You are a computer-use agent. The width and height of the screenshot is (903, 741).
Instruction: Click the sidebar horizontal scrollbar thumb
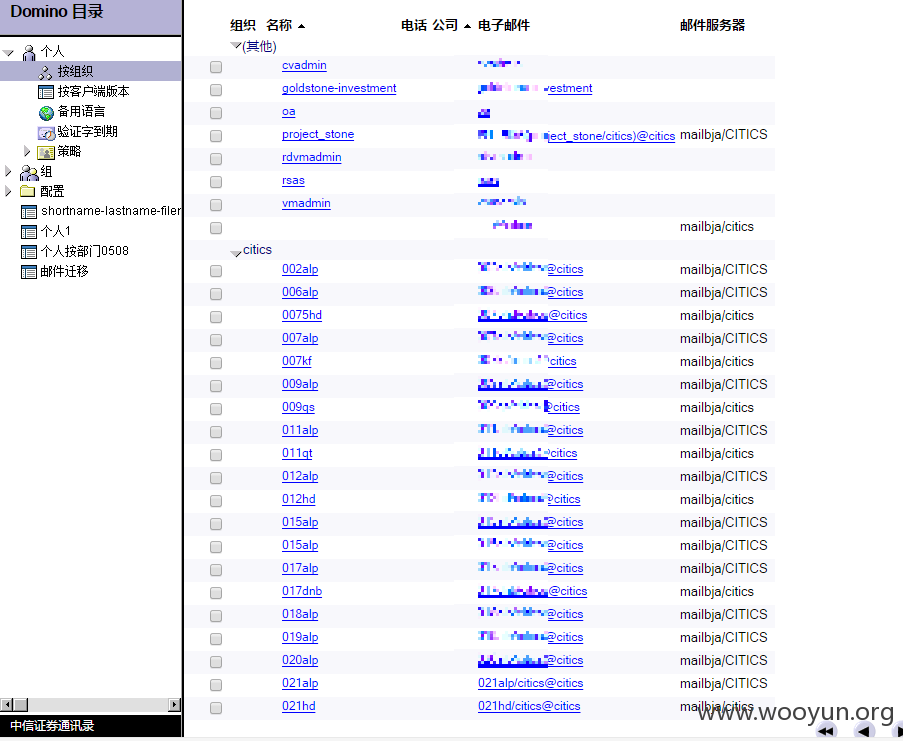tap(21, 705)
